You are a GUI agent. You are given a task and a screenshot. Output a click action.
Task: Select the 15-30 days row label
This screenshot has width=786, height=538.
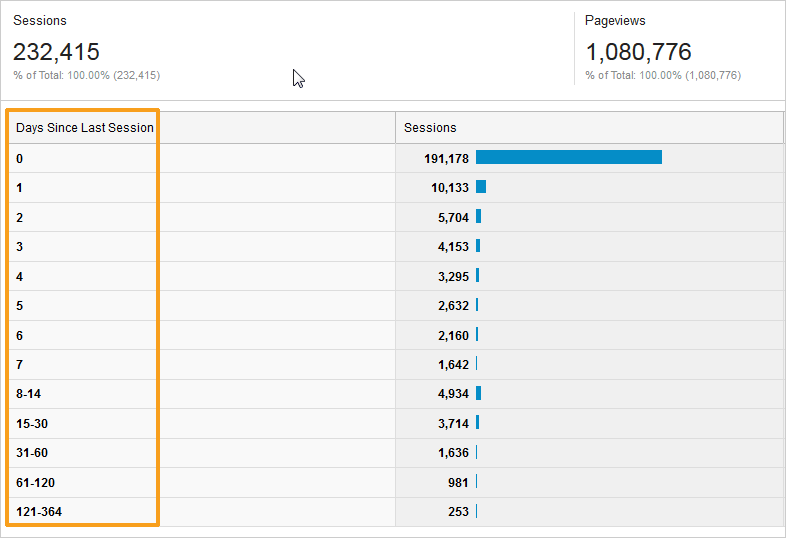click(32, 424)
